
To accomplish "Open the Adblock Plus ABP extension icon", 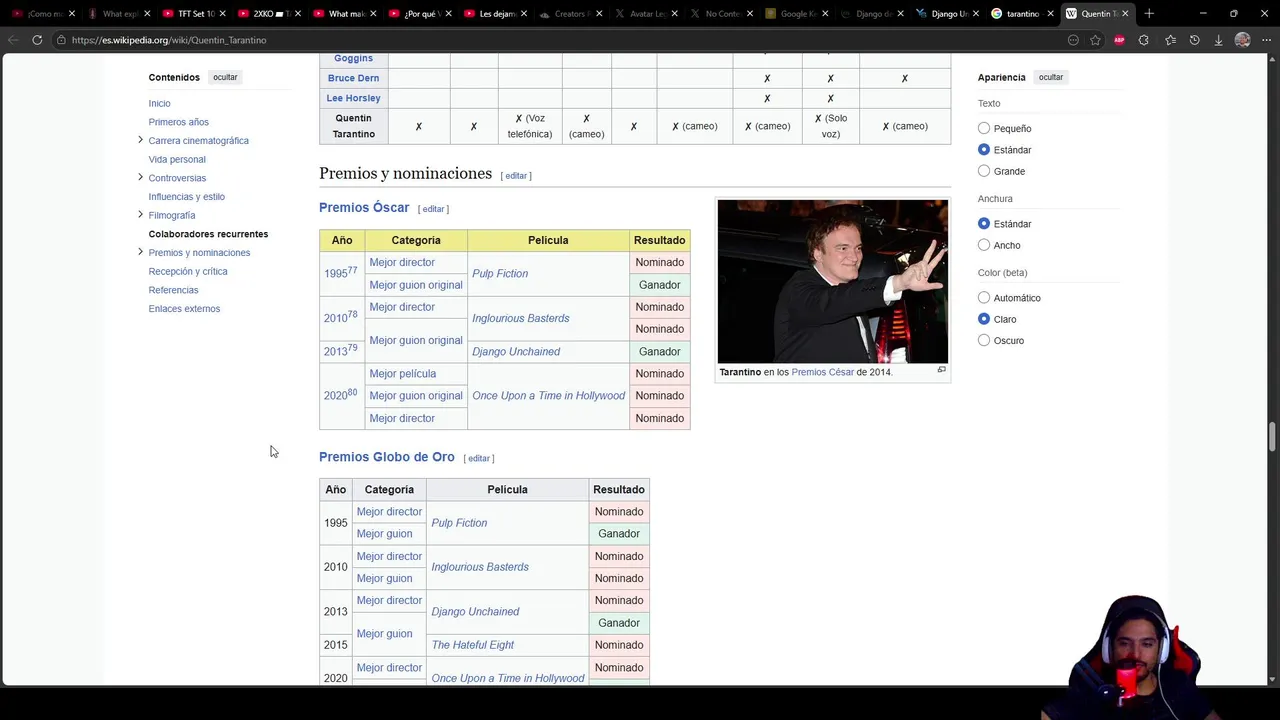I will [1119, 40].
